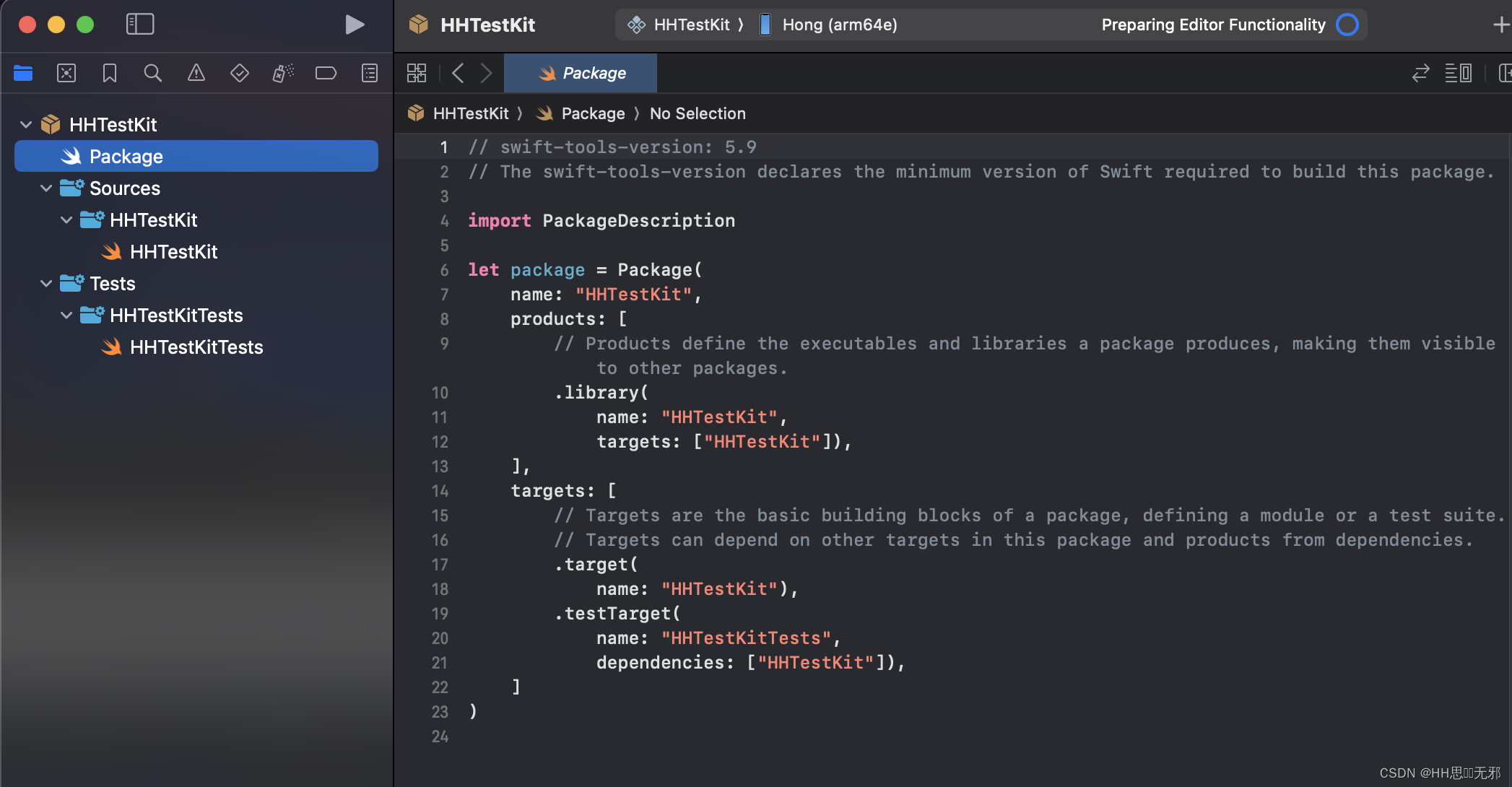Open the Report navigator
1512x787 pixels.
tap(370, 73)
